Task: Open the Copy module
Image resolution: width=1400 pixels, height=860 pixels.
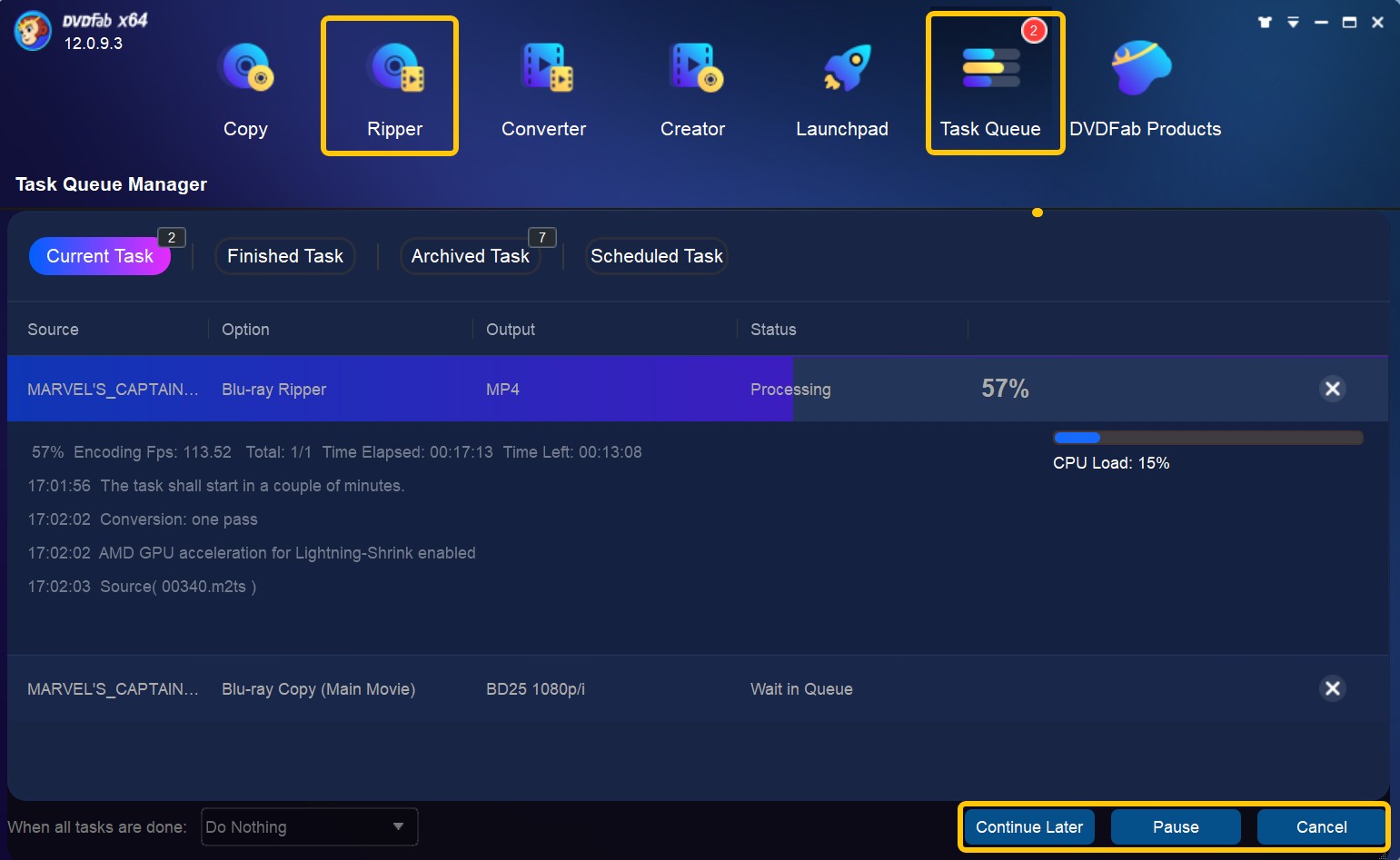Action: coord(245,89)
